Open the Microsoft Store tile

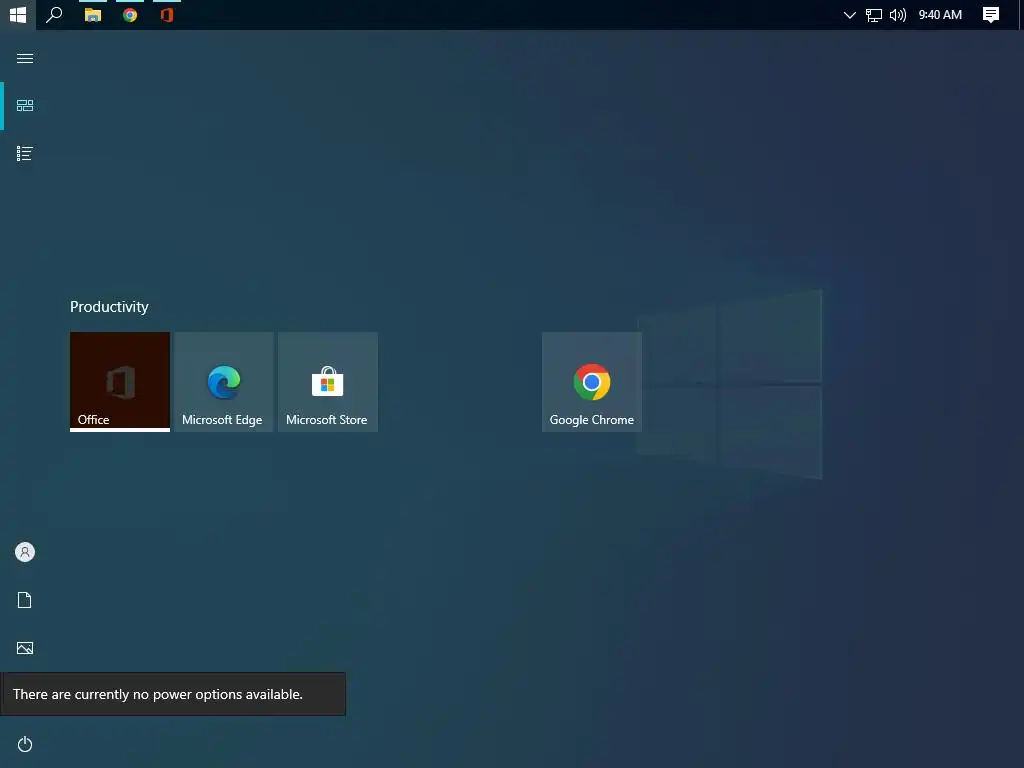(x=328, y=381)
